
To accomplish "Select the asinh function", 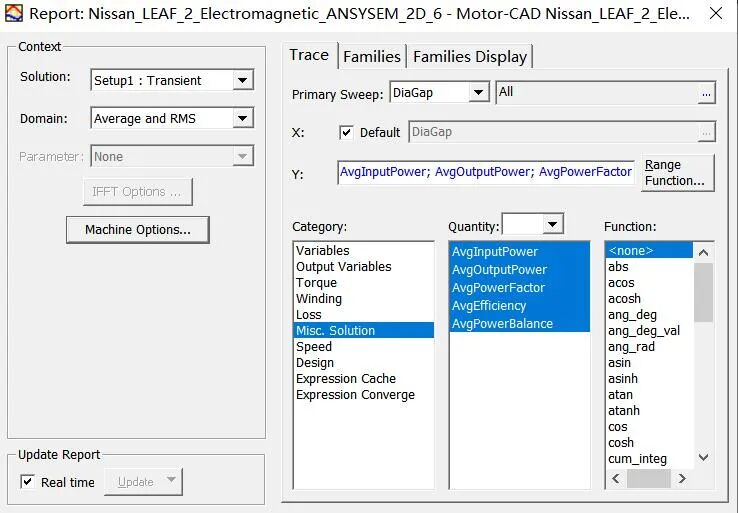I will click(649, 378).
